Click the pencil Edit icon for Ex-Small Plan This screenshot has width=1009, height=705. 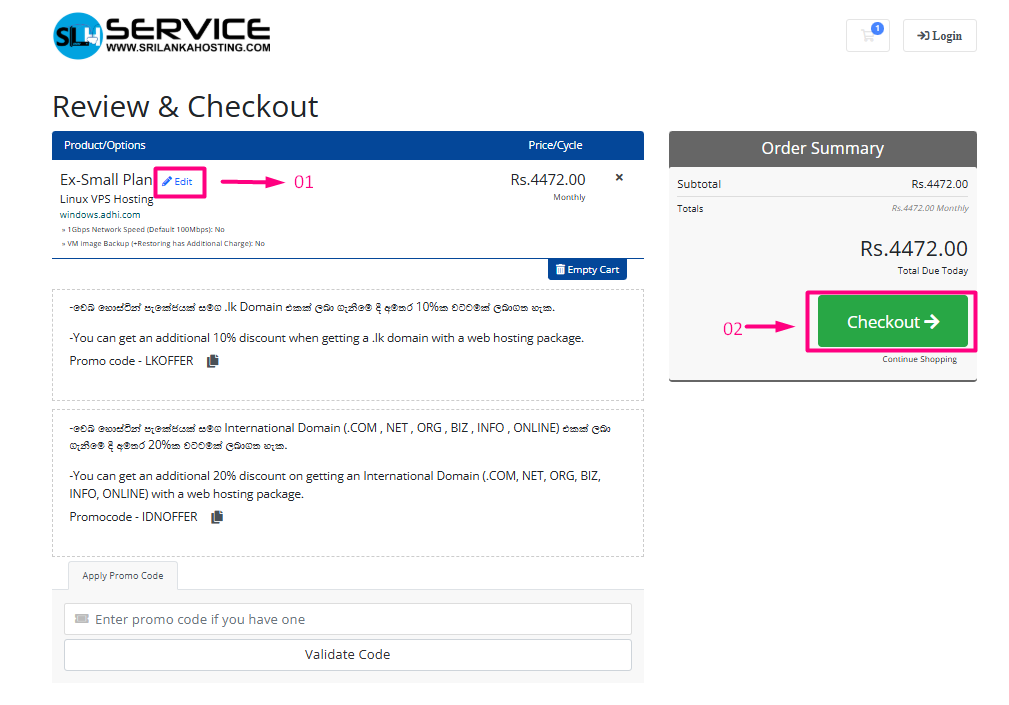click(x=168, y=182)
